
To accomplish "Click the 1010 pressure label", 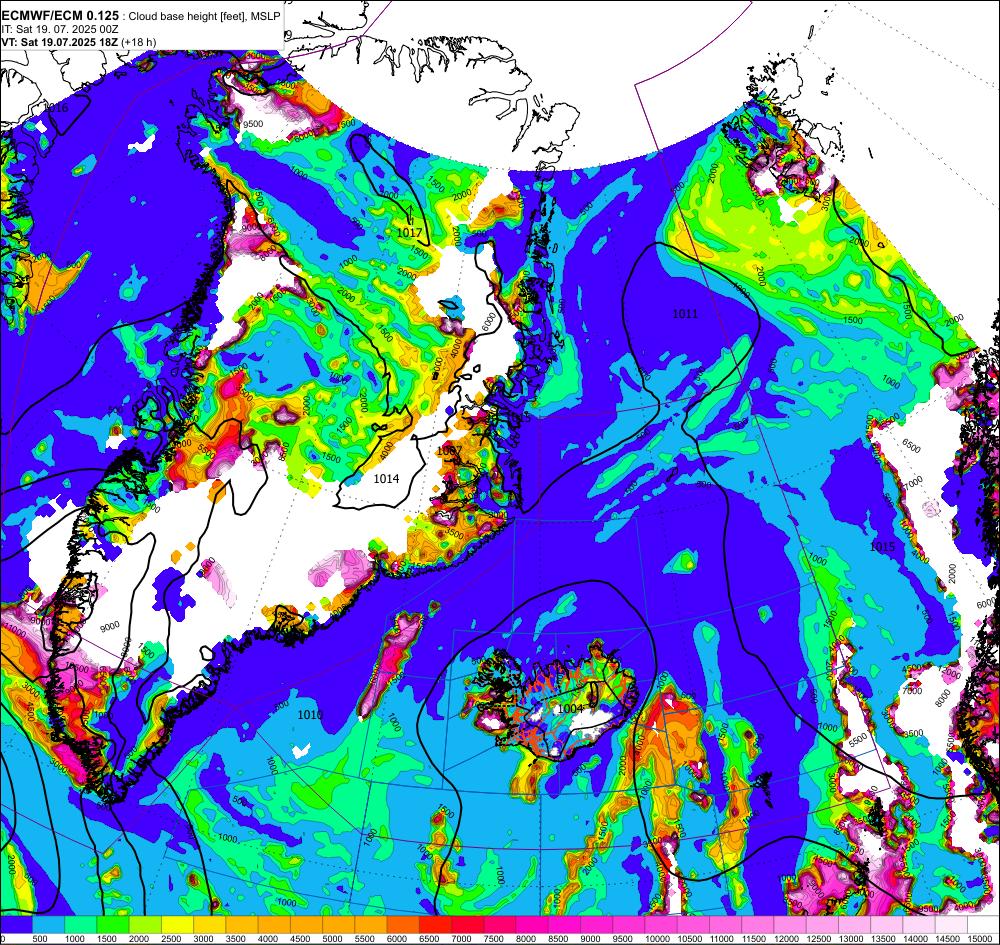I will click(x=310, y=715).
